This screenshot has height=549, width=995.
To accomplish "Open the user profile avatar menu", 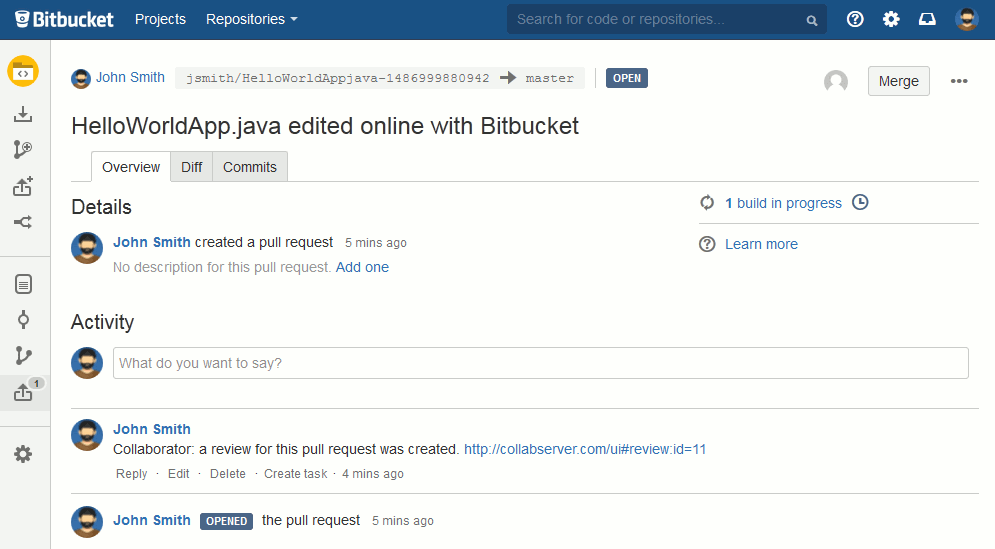I will [x=966, y=19].
